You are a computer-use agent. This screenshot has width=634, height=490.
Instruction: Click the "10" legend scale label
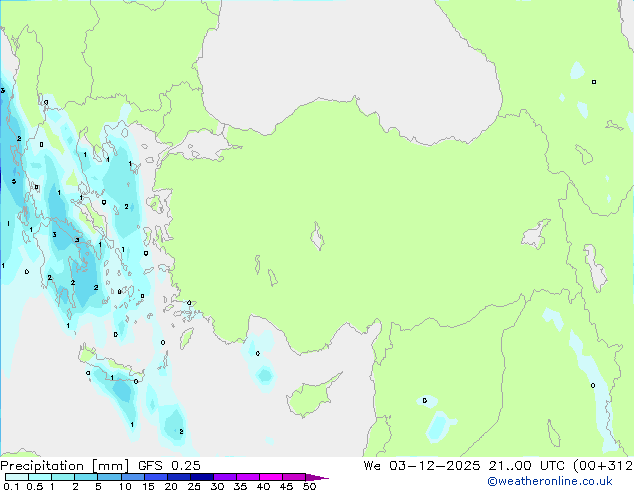125,486
